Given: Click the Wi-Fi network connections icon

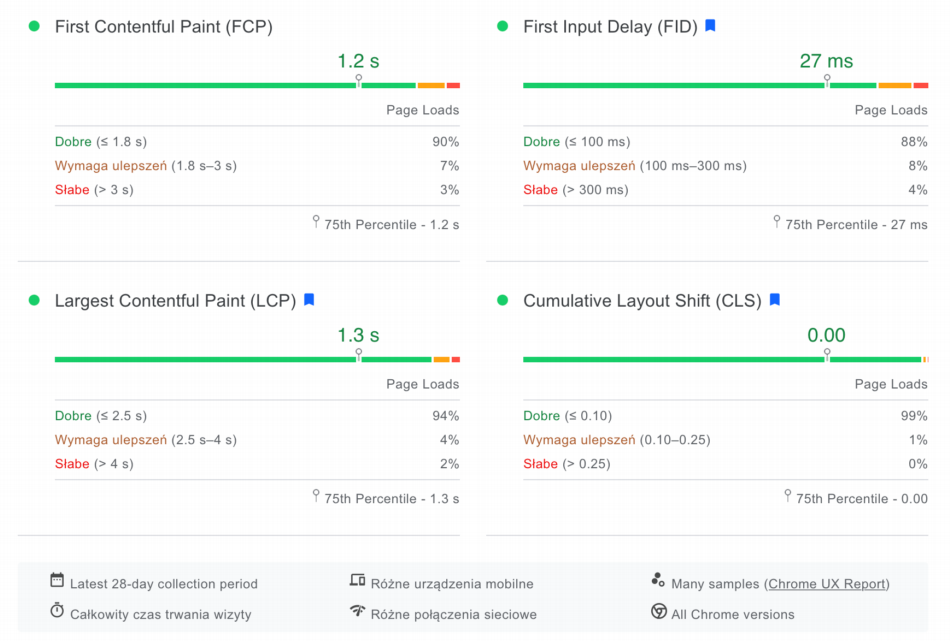Looking at the screenshot, I should (x=357, y=611).
